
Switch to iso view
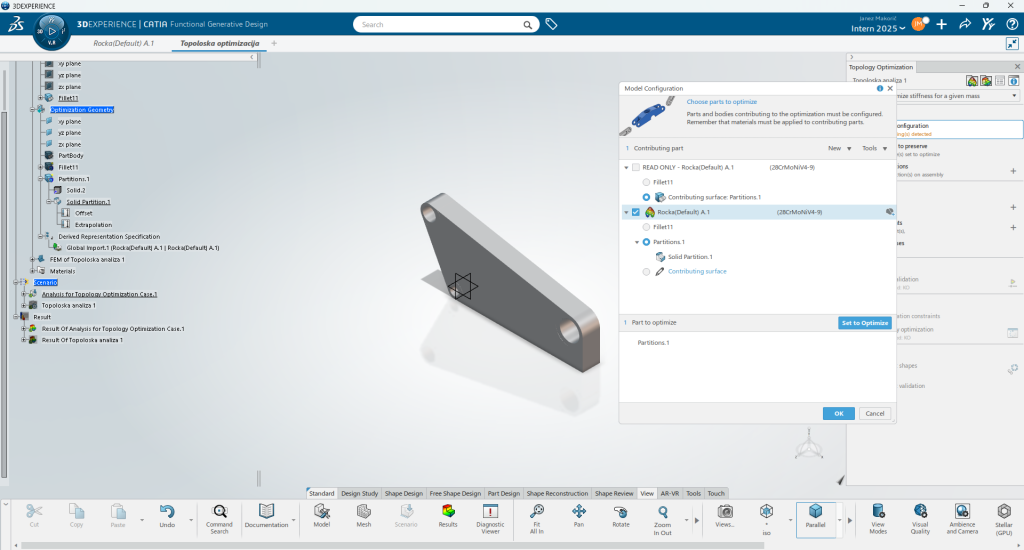(x=767, y=519)
